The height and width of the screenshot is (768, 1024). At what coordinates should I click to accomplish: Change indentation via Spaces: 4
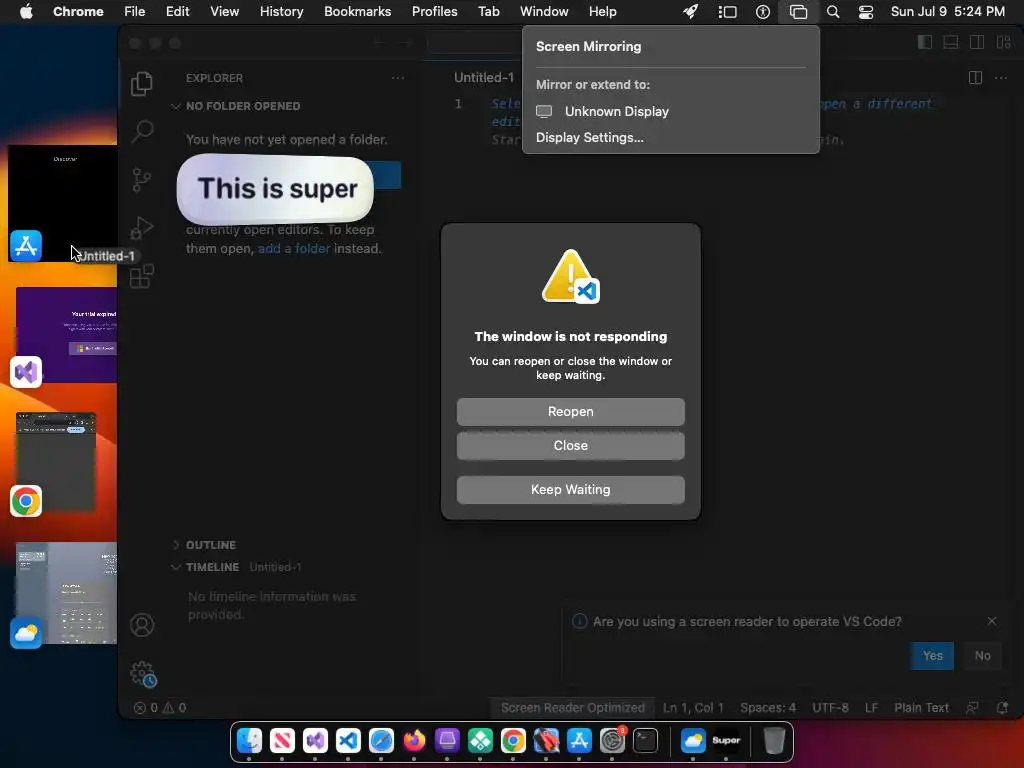[768, 707]
